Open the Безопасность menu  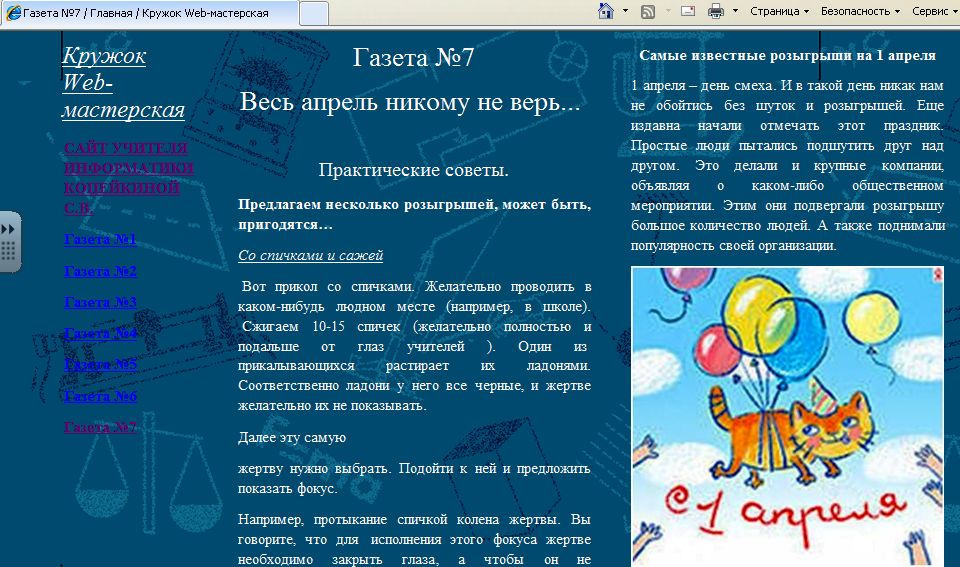pyautogui.click(x=859, y=12)
